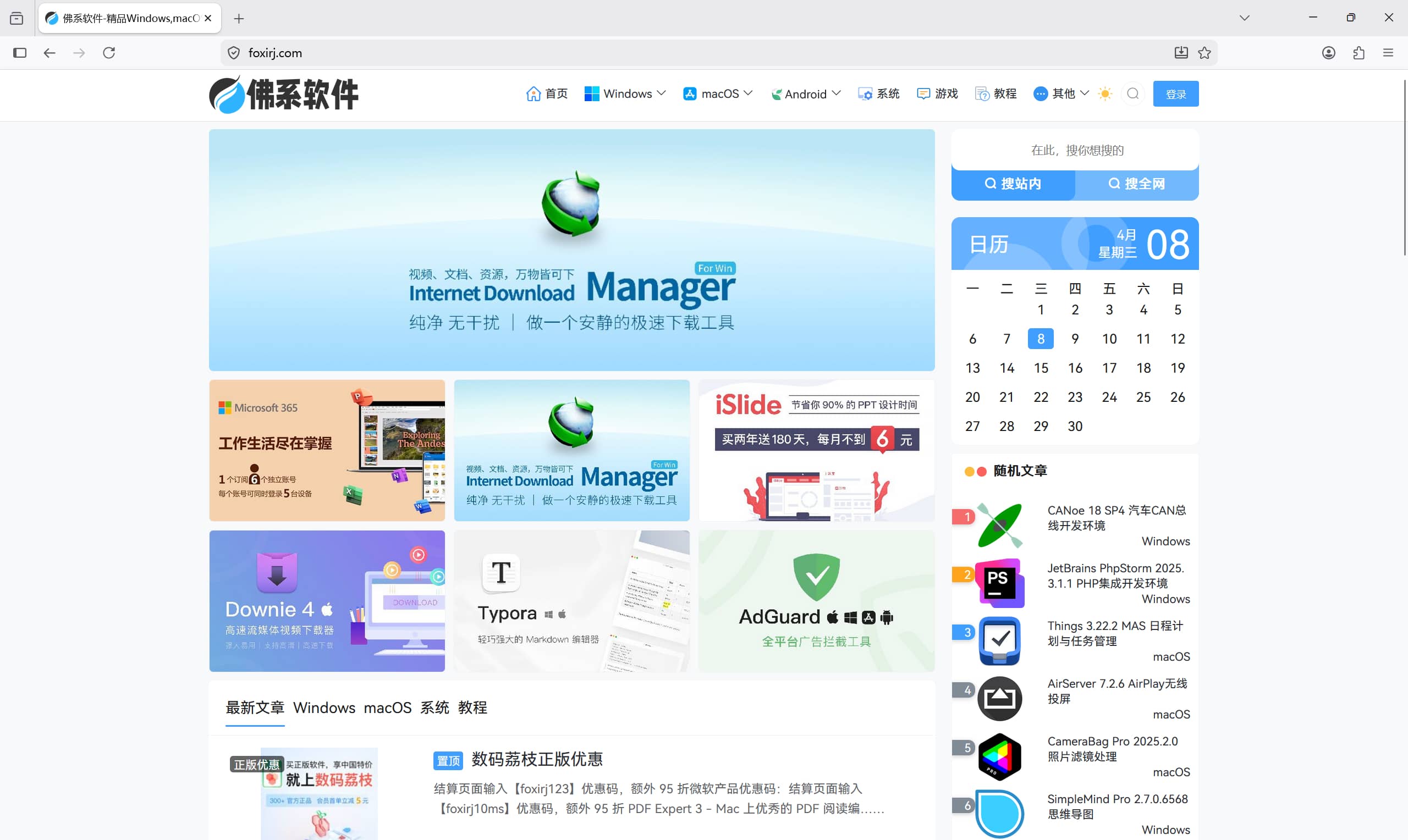
Task: Open the Downie 4 promo card
Action: pyautogui.click(x=327, y=601)
